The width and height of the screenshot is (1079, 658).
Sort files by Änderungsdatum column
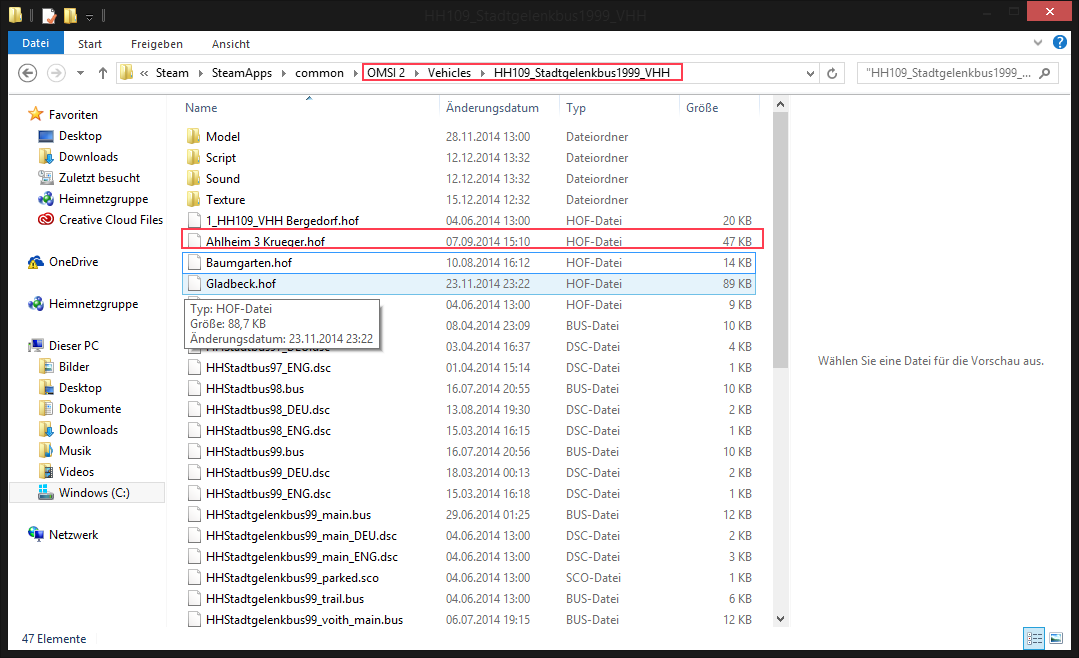[492, 108]
